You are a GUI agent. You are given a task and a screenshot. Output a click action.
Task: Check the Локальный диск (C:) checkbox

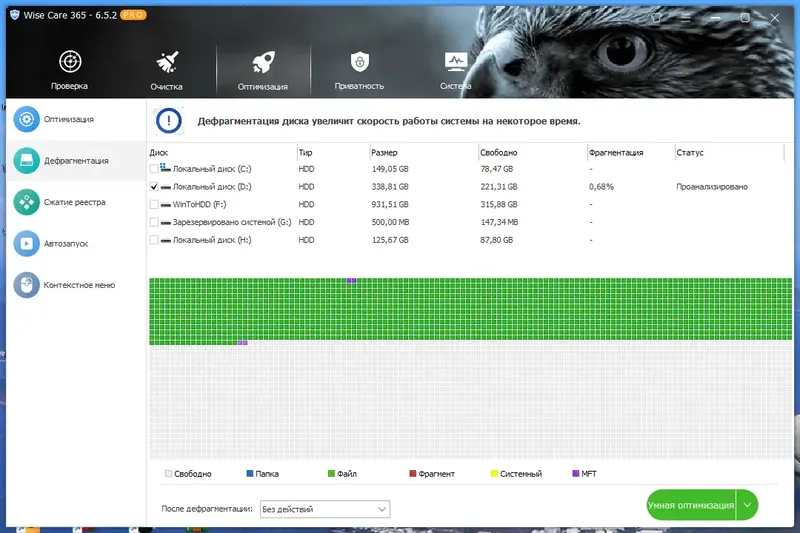[154, 169]
